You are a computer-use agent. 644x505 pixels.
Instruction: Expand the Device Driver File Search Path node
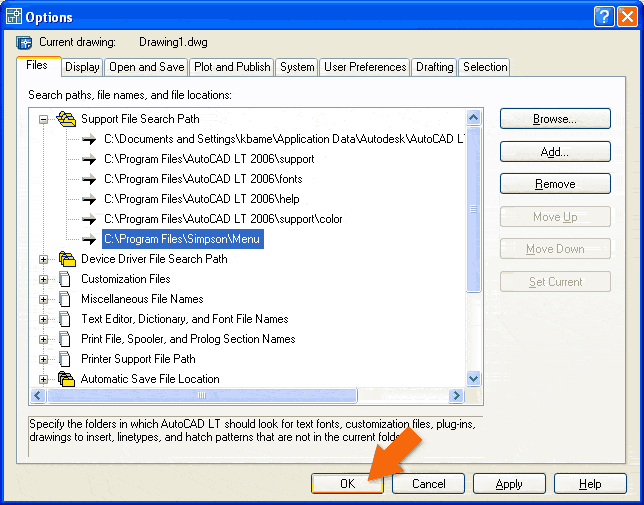tap(43, 259)
